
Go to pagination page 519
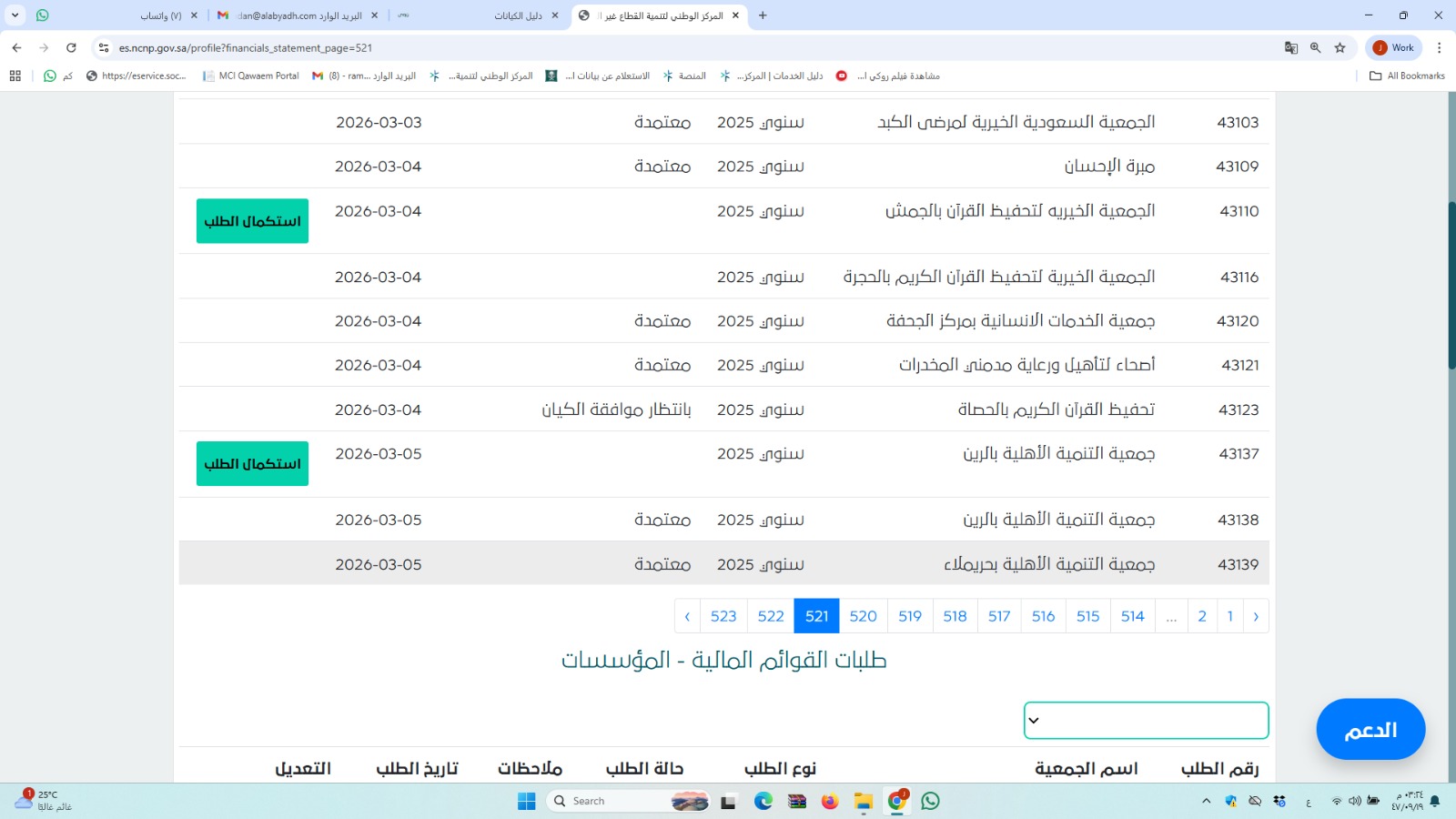910,616
